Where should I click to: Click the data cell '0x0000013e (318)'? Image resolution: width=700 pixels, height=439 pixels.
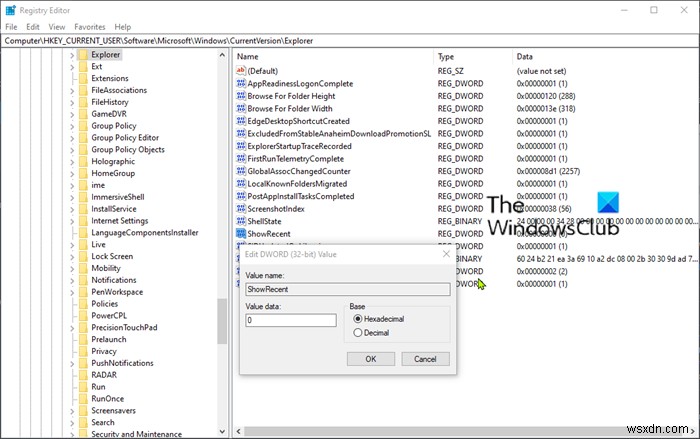point(546,109)
